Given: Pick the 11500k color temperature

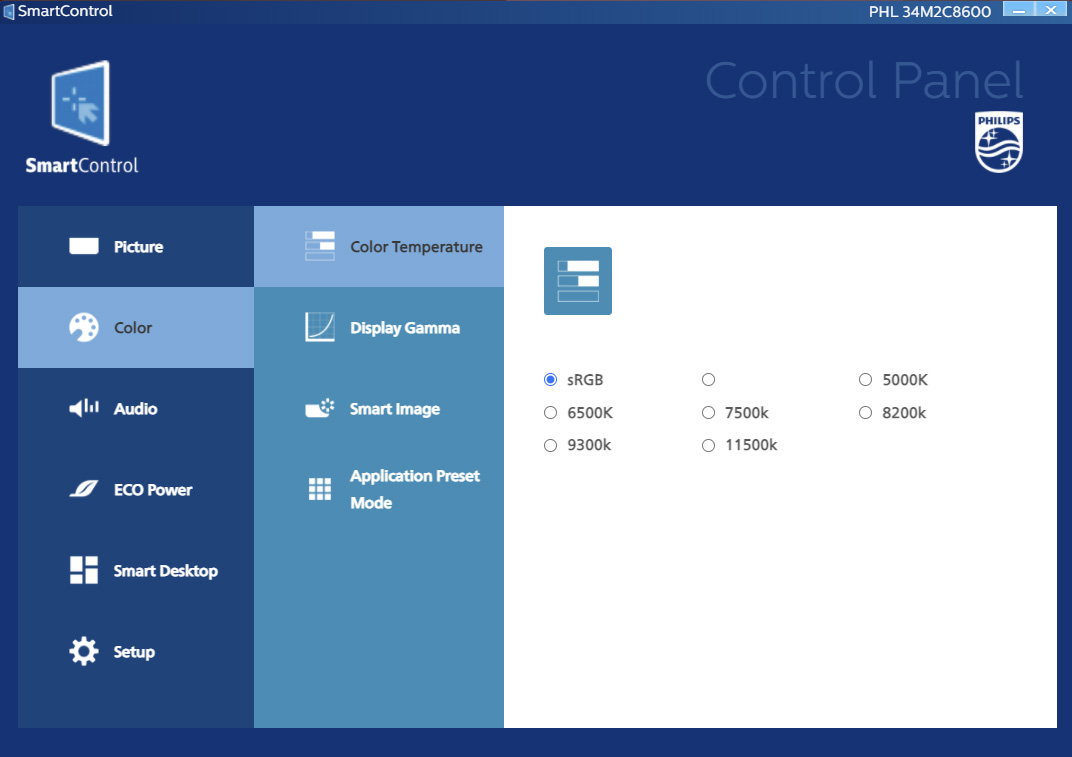Looking at the screenshot, I should tap(708, 445).
